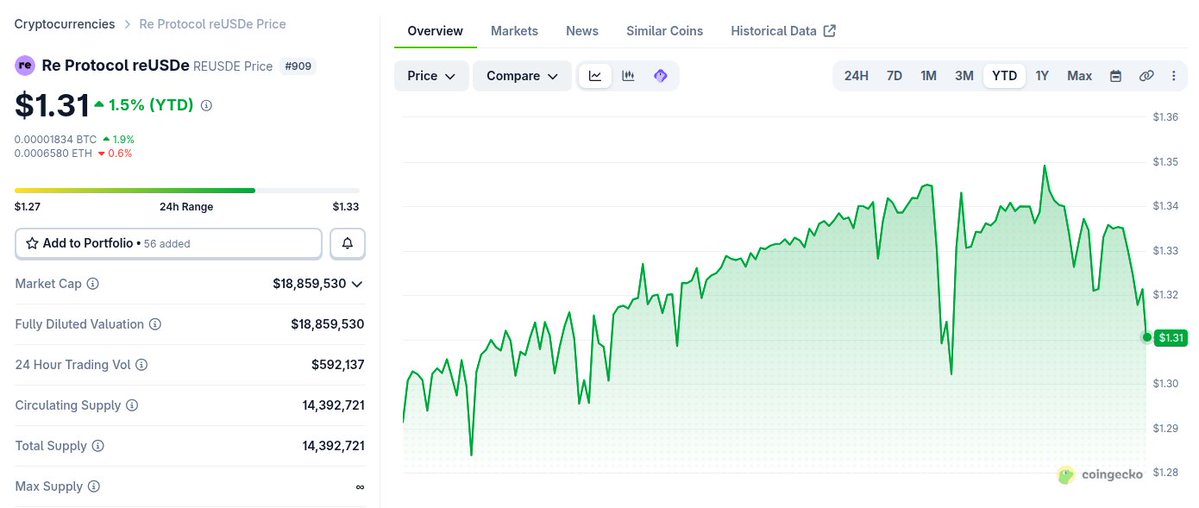Select the 1M time range
The height and width of the screenshot is (508, 1199).
tap(928, 76)
